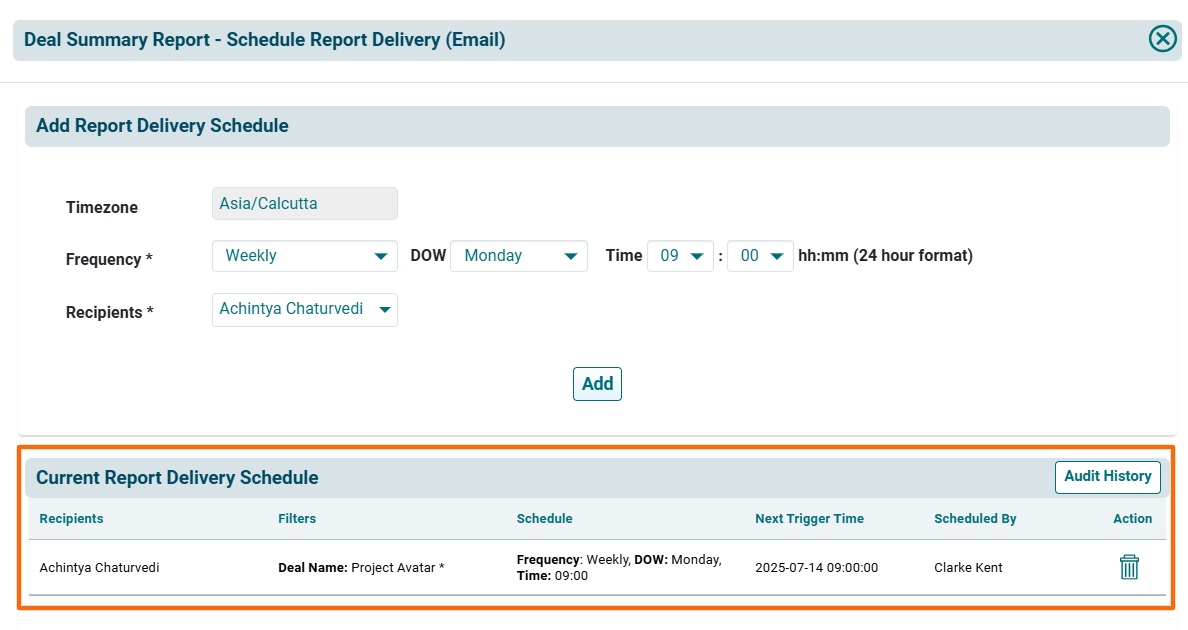Expand the DOW dropdown set to Monday

(518, 256)
